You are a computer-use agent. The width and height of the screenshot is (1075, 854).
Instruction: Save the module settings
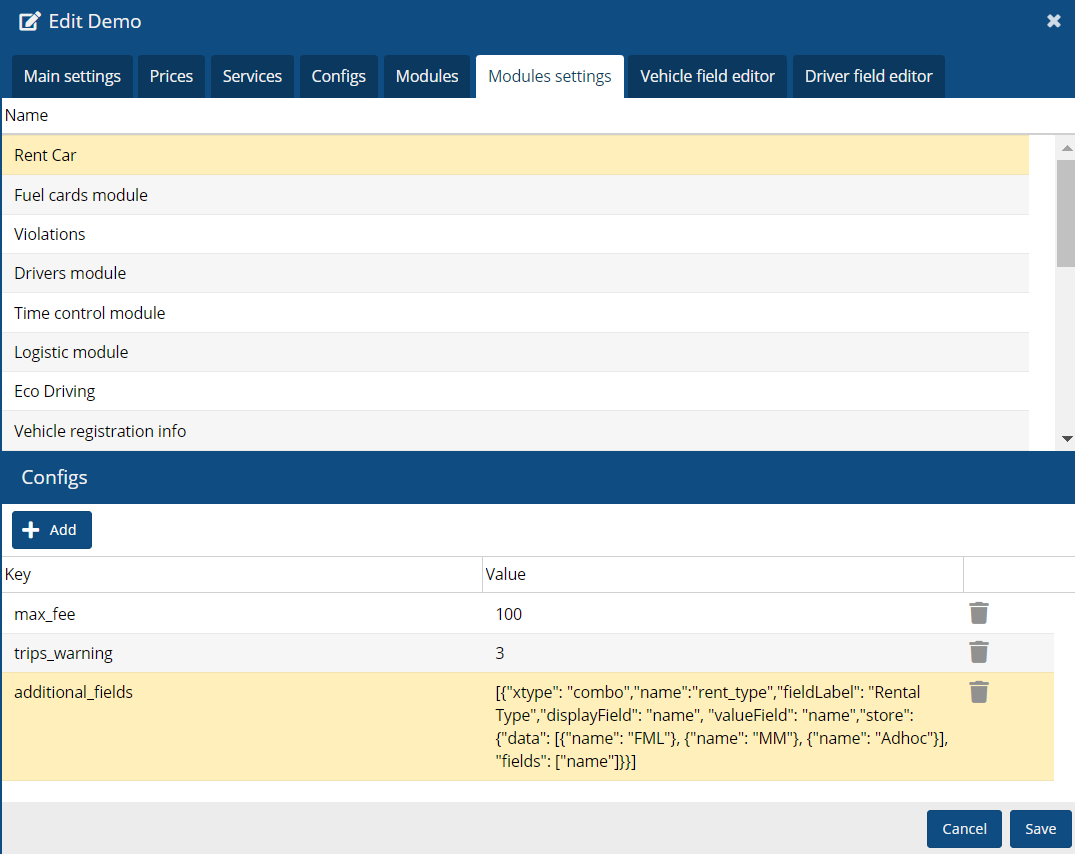pos(1040,829)
